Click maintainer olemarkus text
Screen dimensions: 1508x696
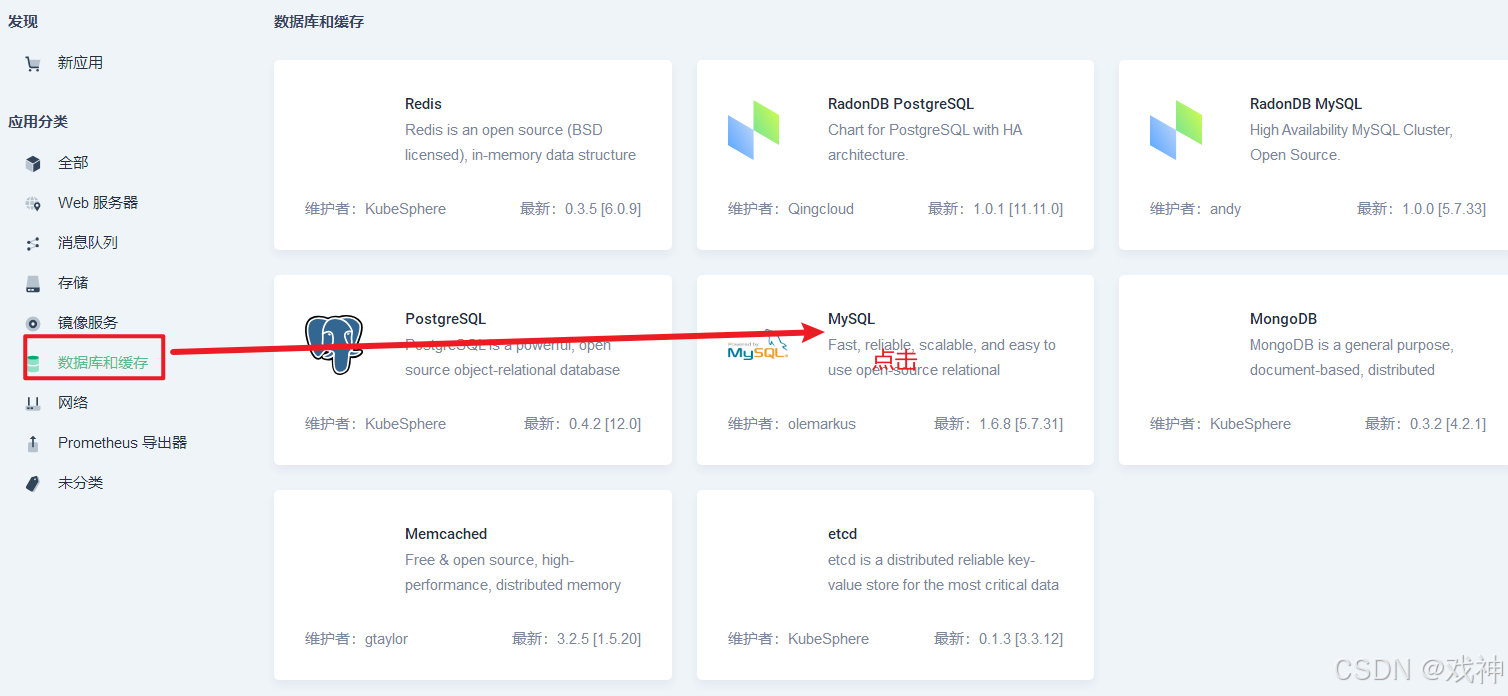(x=822, y=424)
